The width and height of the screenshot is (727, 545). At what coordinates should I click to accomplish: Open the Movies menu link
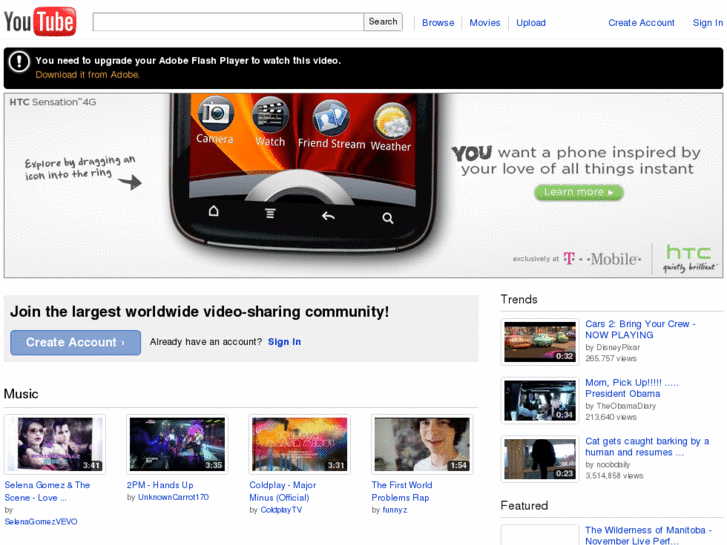485,23
